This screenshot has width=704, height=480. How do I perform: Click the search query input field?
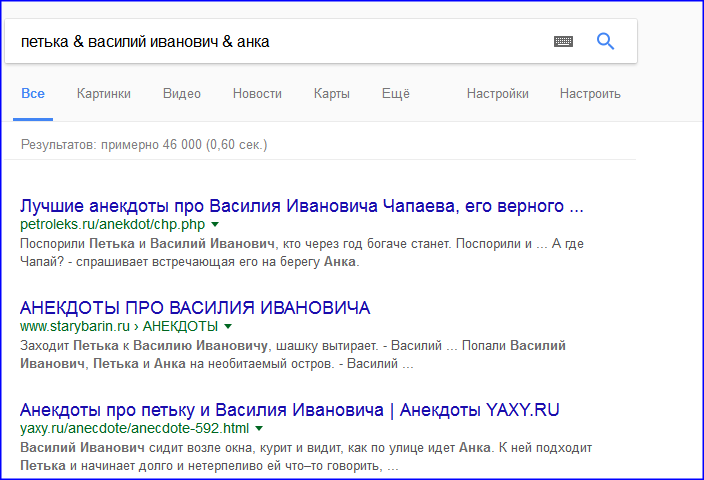click(270, 42)
